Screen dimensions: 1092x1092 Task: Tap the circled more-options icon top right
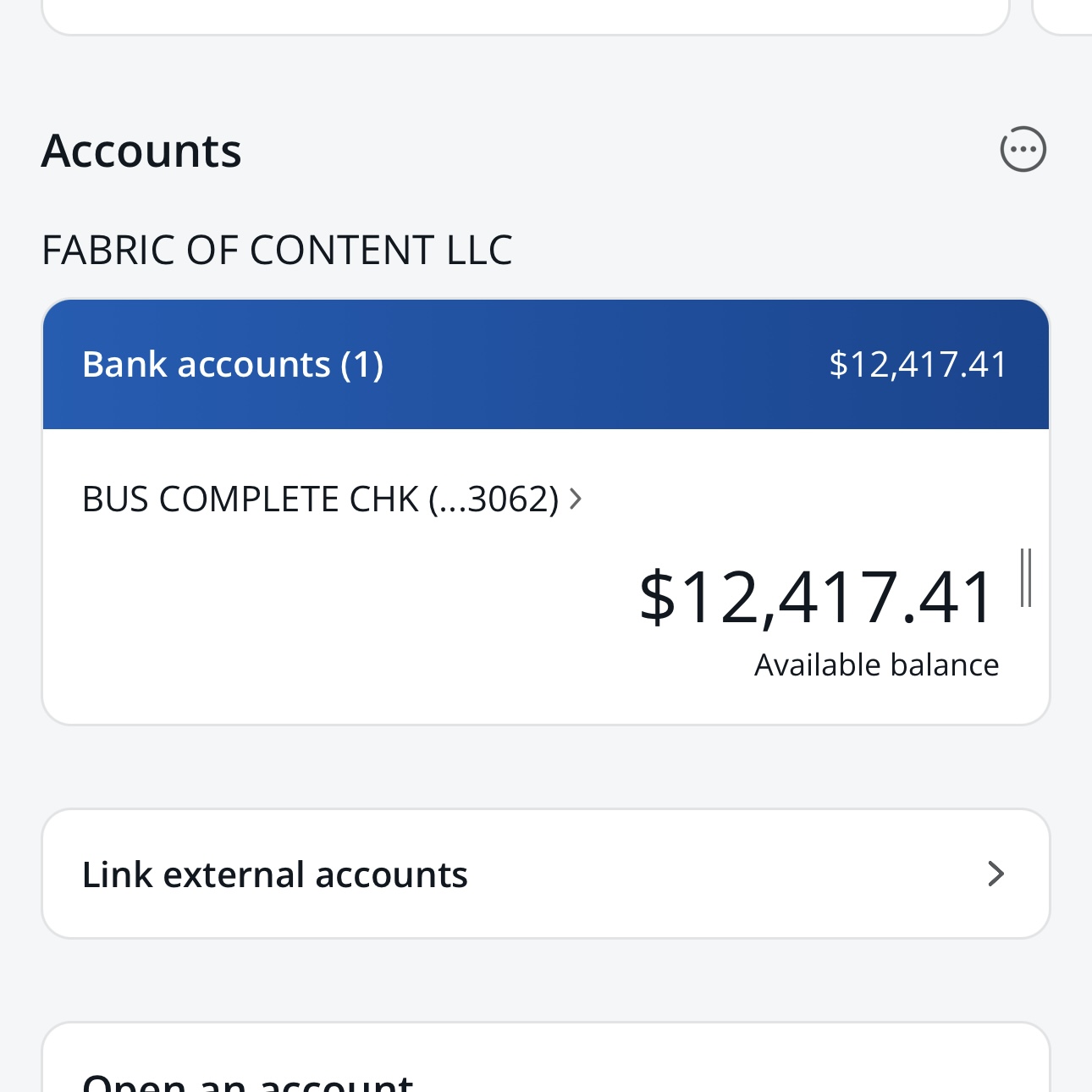pyautogui.click(x=1023, y=149)
